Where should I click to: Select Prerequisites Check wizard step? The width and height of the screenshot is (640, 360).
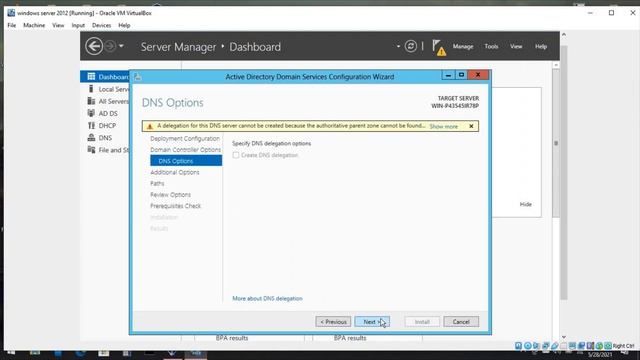[x=176, y=206]
